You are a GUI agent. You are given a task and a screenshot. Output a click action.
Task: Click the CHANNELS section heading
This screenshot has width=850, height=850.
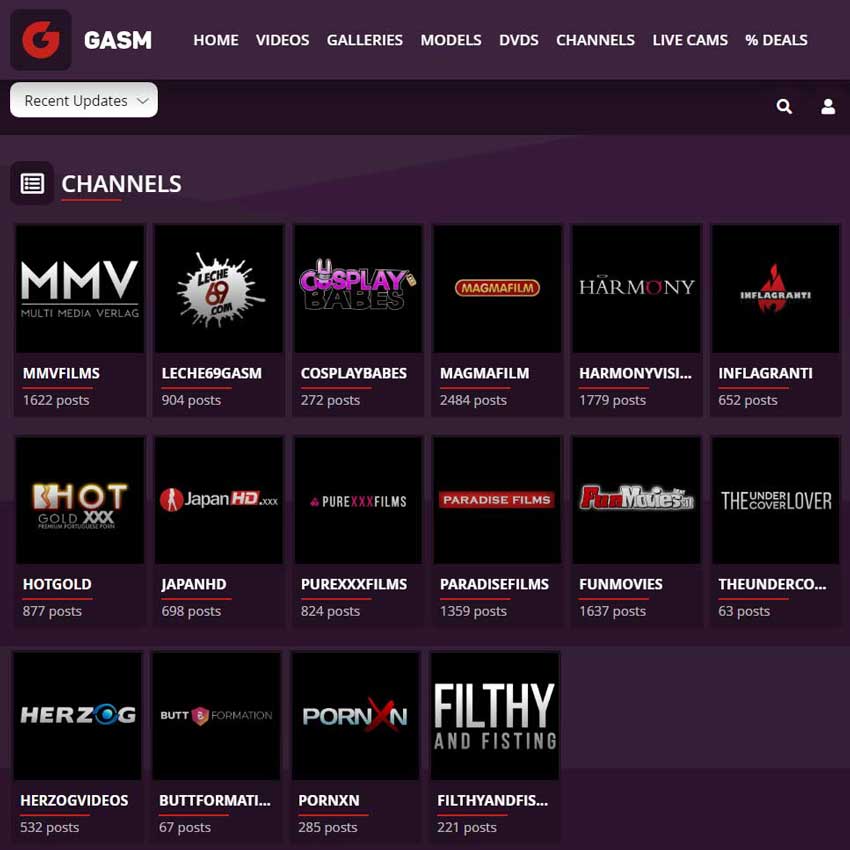[121, 184]
